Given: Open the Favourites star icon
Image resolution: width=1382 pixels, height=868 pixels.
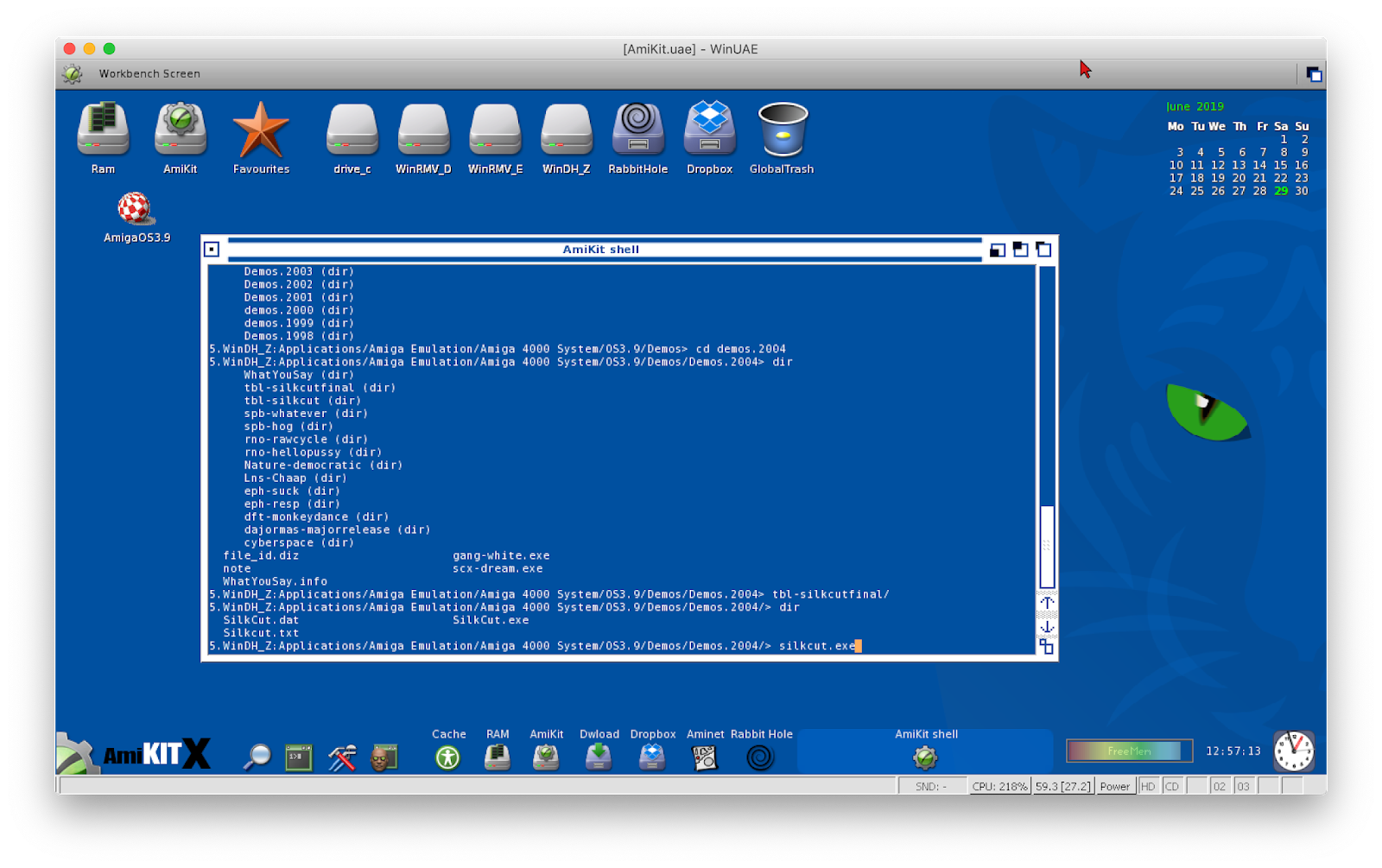Looking at the screenshot, I should [261, 130].
